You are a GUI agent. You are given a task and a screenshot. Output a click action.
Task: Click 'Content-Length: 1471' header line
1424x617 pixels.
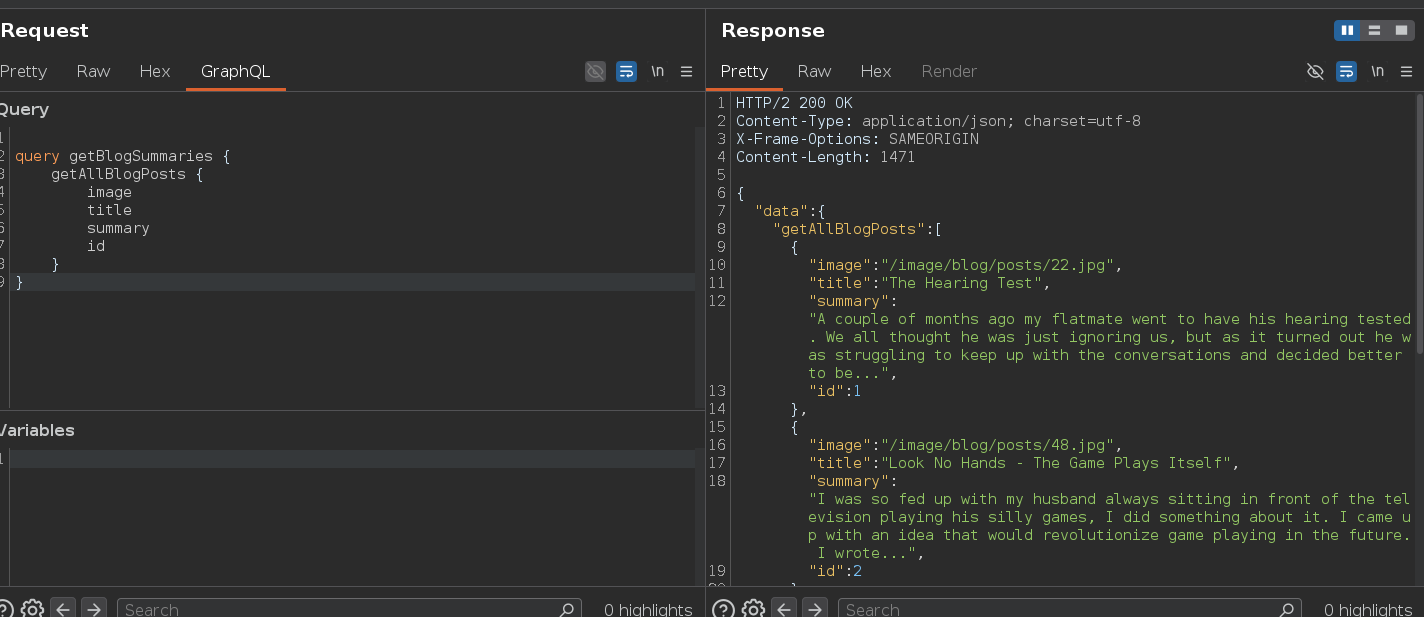click(x=825, y=157)
